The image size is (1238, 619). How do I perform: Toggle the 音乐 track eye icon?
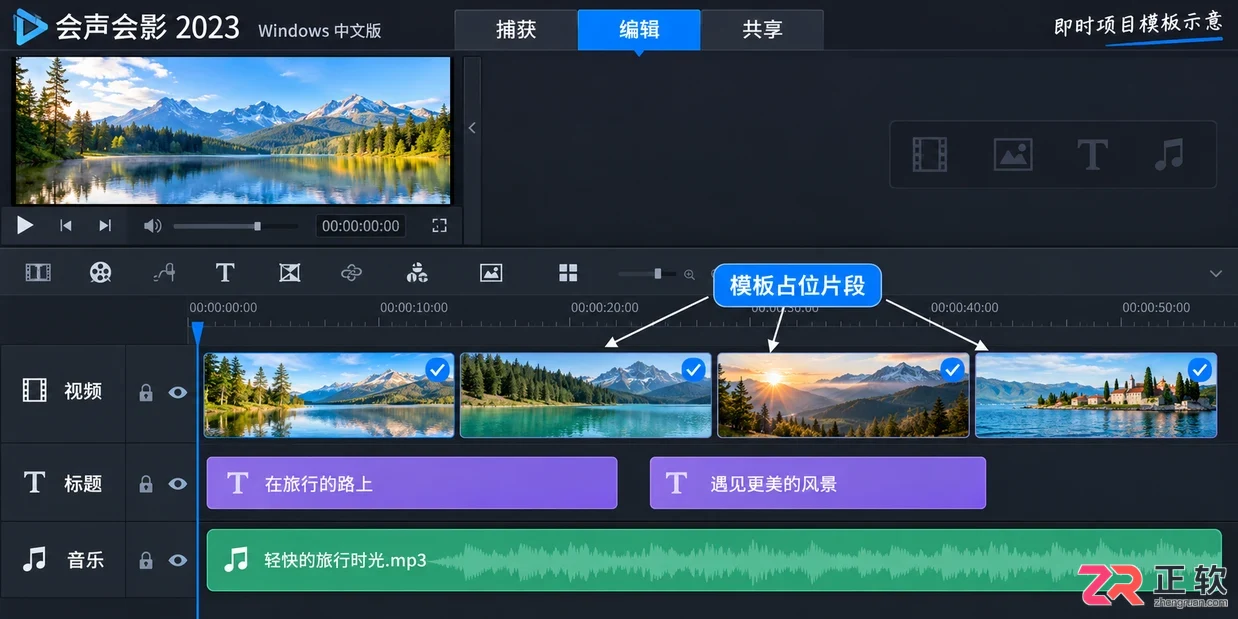(178, 561)
